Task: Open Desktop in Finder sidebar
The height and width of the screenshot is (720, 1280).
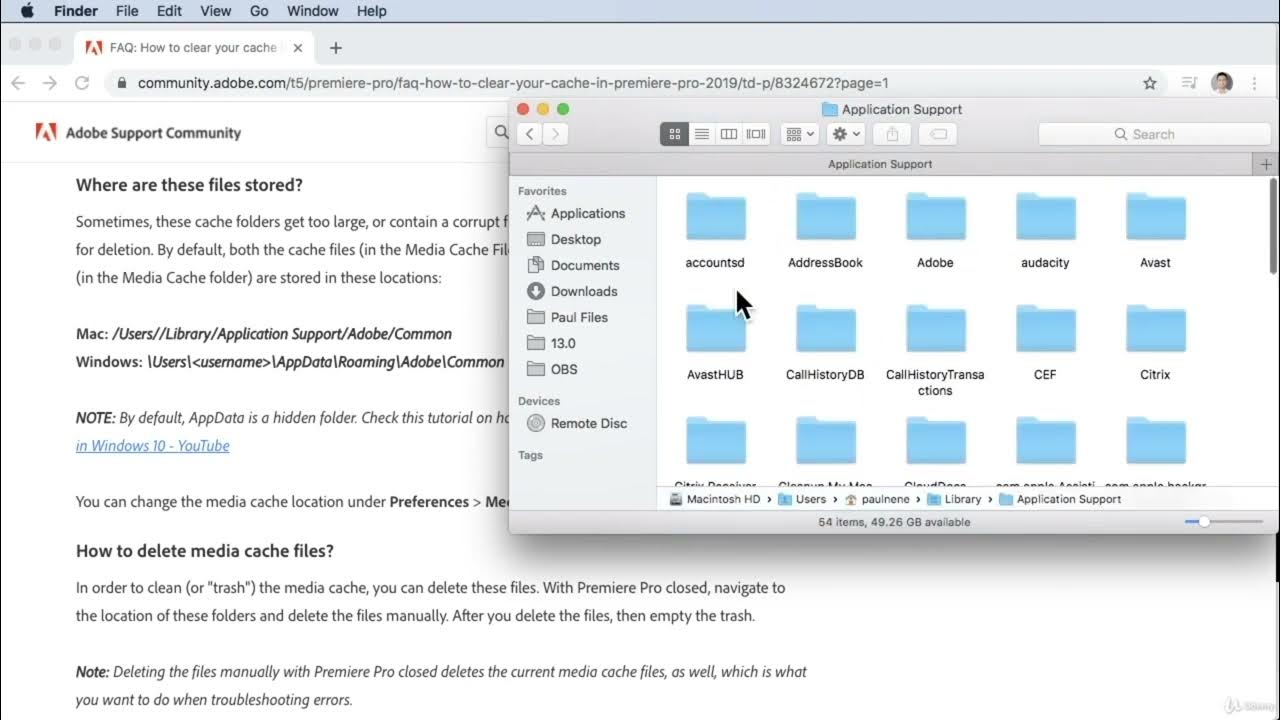Action: [564, 239]
